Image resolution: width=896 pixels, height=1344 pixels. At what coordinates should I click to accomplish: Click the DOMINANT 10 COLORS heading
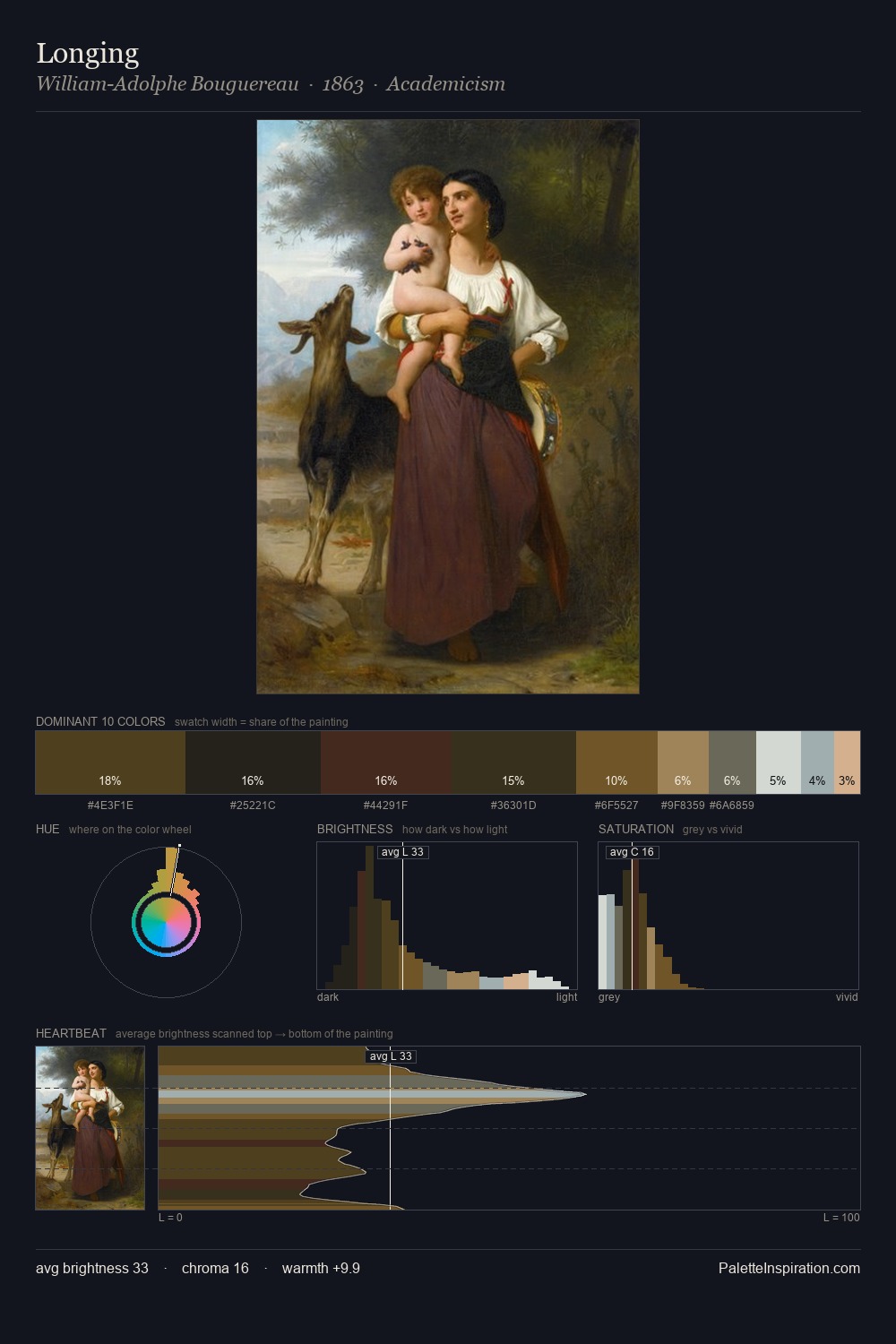pyautogui.click(x=100, y=721)
